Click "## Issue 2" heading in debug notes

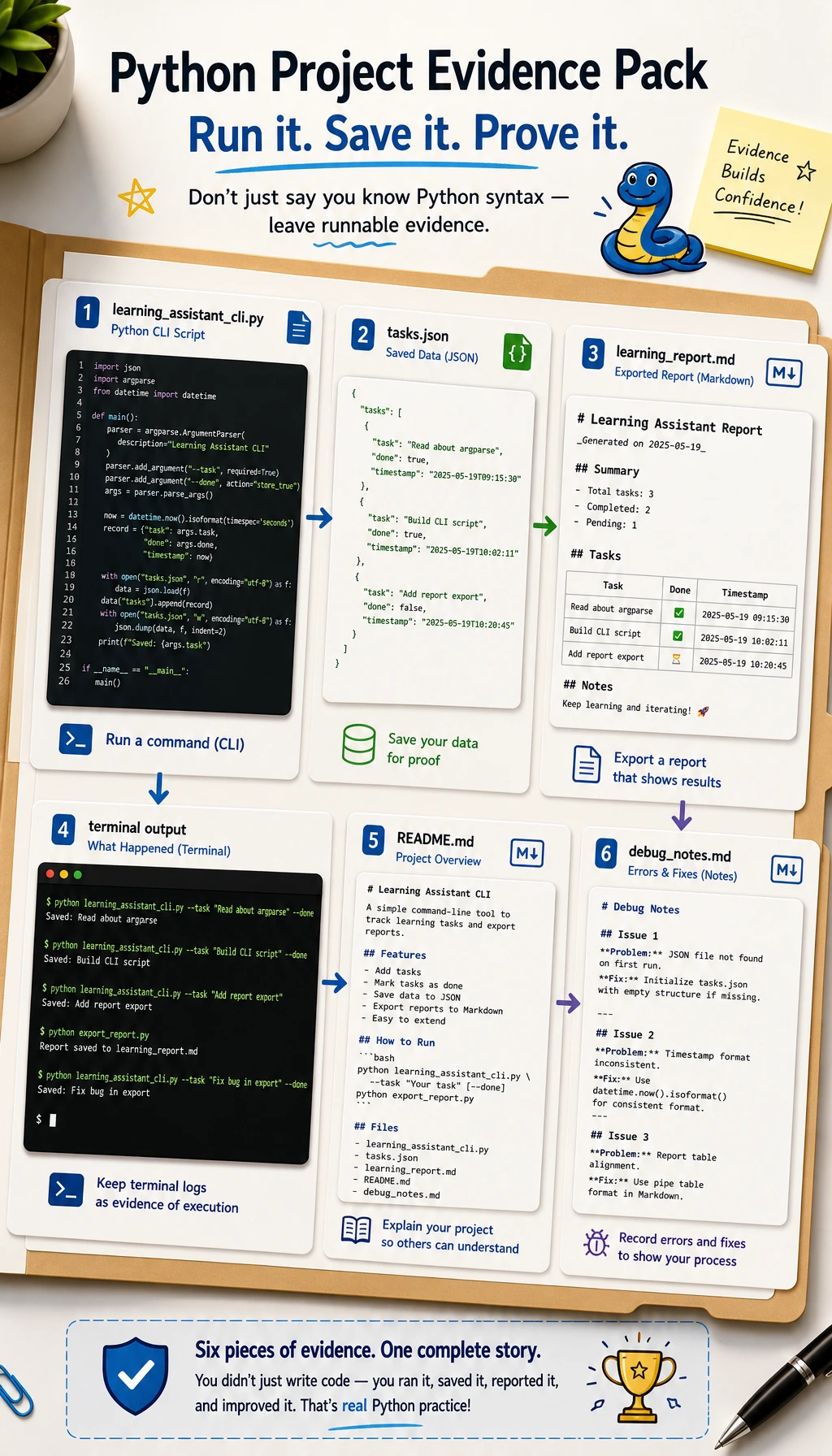(625, 1033)
